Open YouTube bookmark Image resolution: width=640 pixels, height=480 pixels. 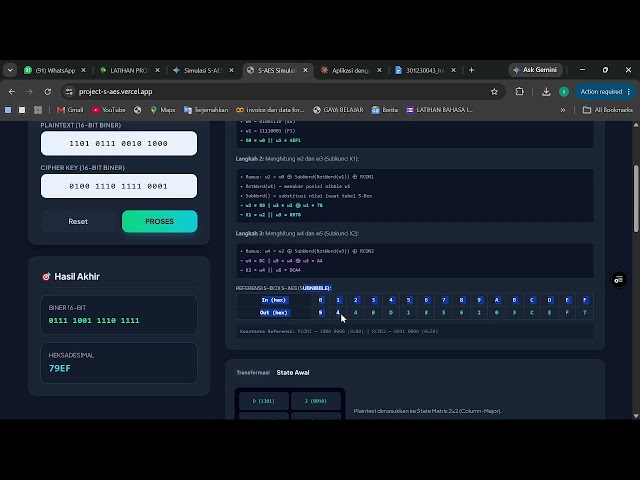[109, 110]
